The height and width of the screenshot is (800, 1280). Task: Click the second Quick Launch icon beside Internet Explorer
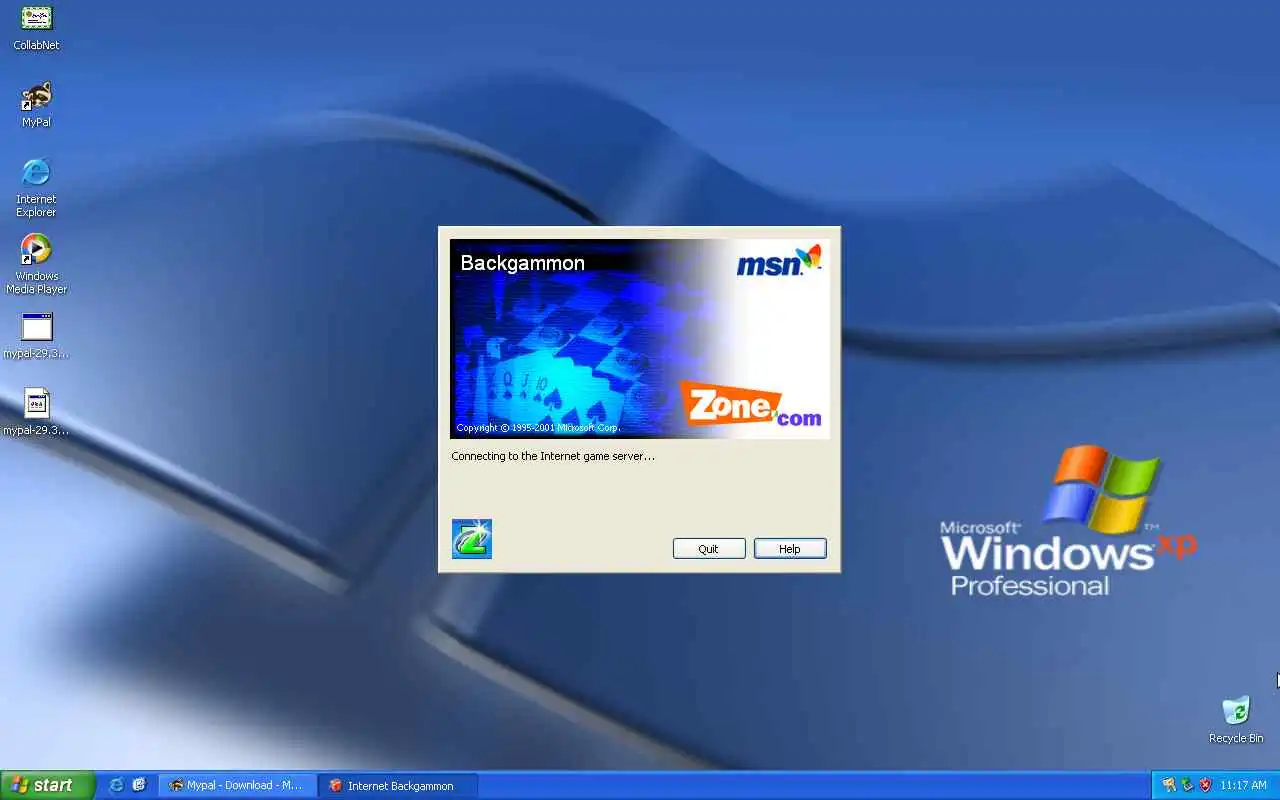coord(139,785)
